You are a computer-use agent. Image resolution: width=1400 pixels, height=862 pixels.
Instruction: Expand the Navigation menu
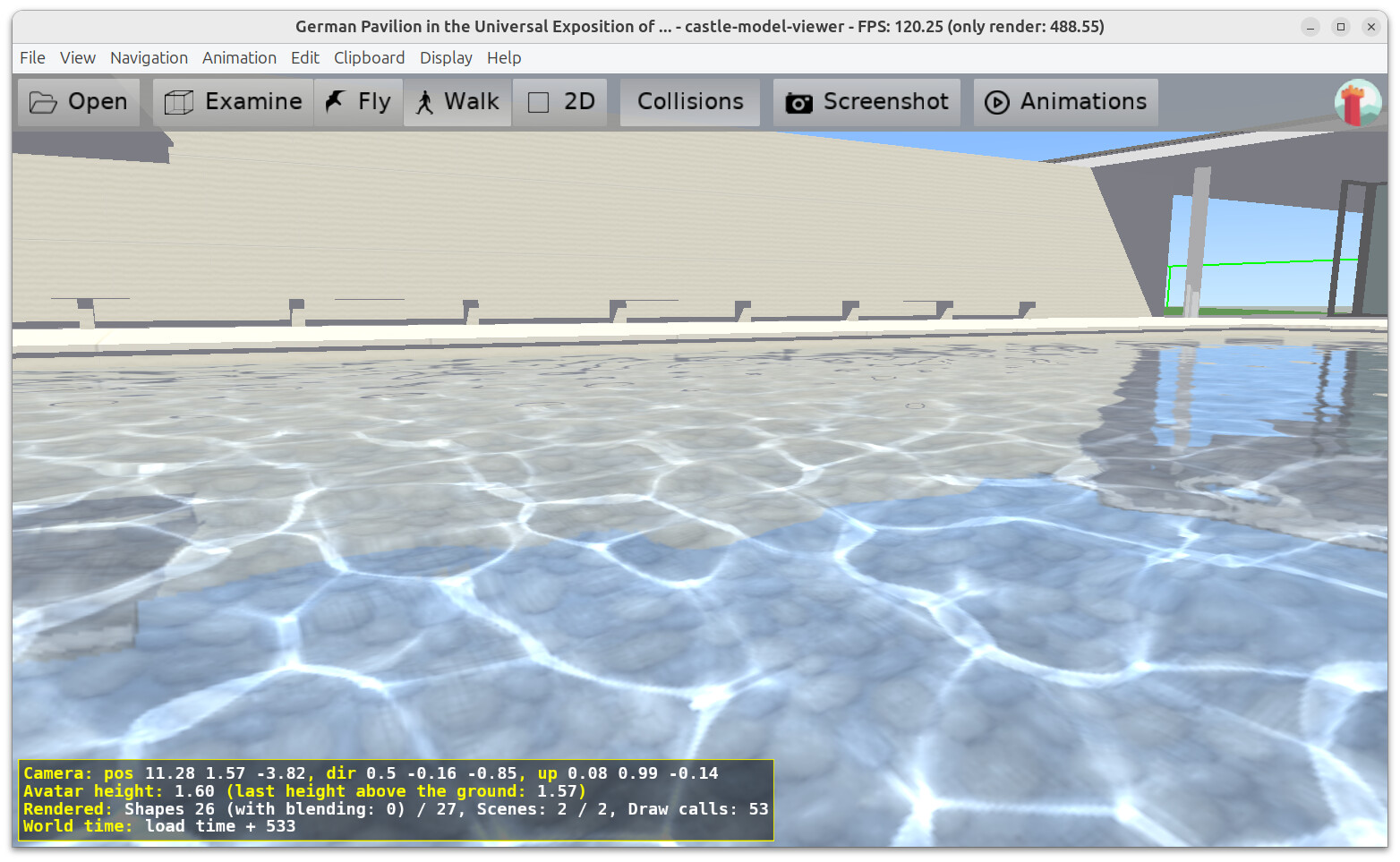click(149, 58)
